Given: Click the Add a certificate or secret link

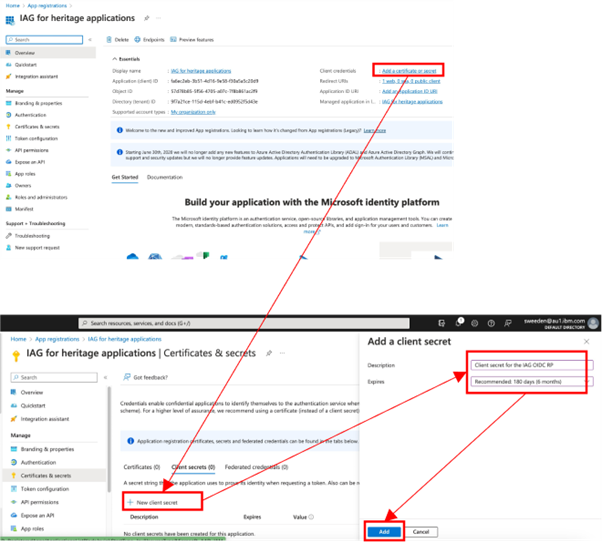Looking at the screenshot, I should [409, 71].
